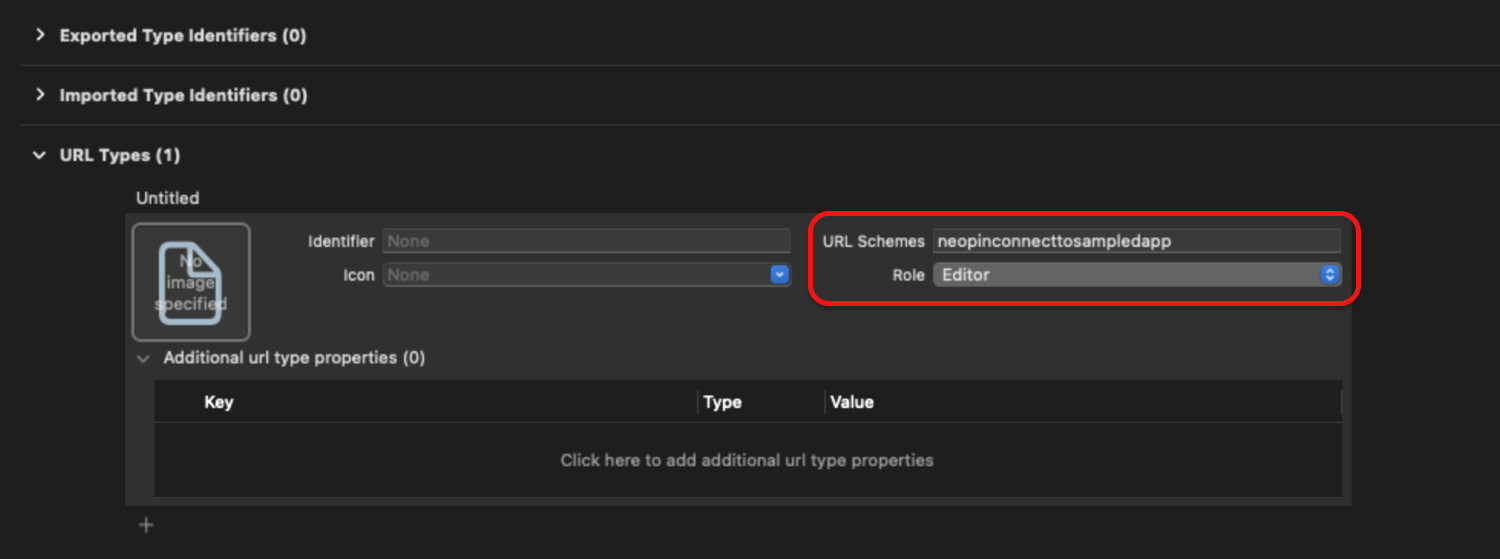Viewport: 1500px width, 559px height.
Task: Click the URL Schemes text field
Action: (1136, 241)
